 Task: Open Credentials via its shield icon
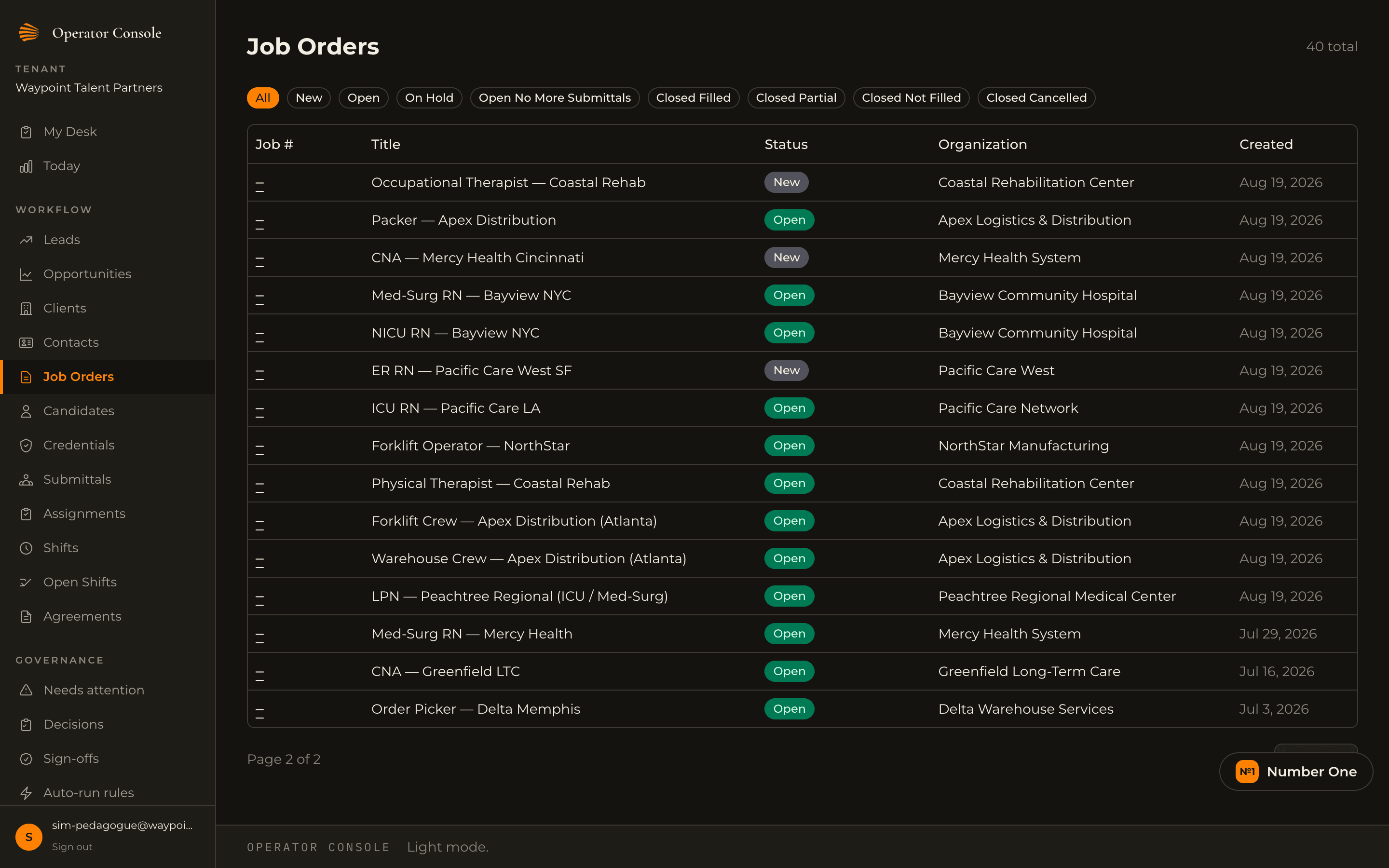[26, 446]
